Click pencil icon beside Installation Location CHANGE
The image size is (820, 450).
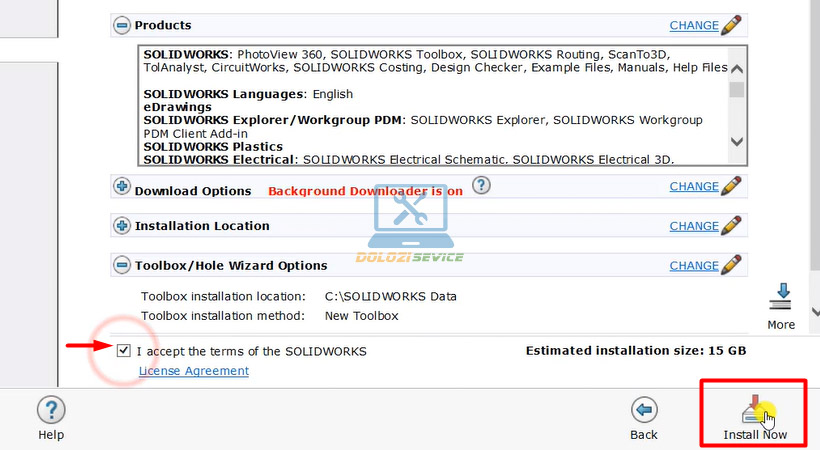(x=731, y=226)
